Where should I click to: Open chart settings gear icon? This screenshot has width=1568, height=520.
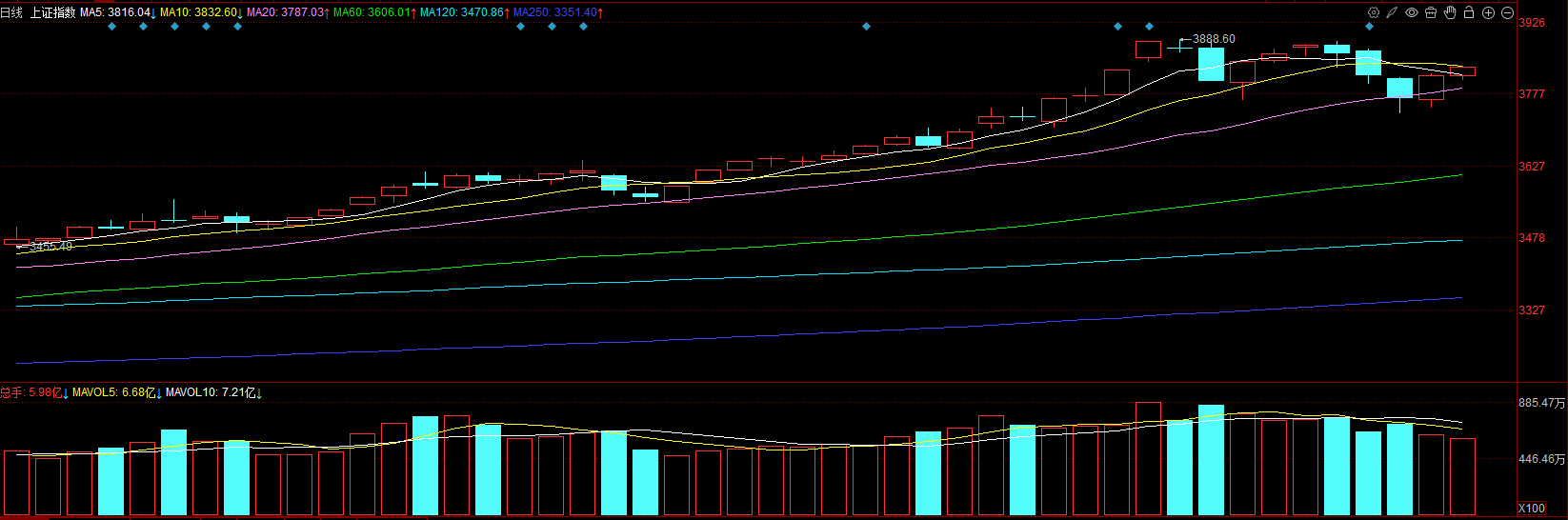1373,12
